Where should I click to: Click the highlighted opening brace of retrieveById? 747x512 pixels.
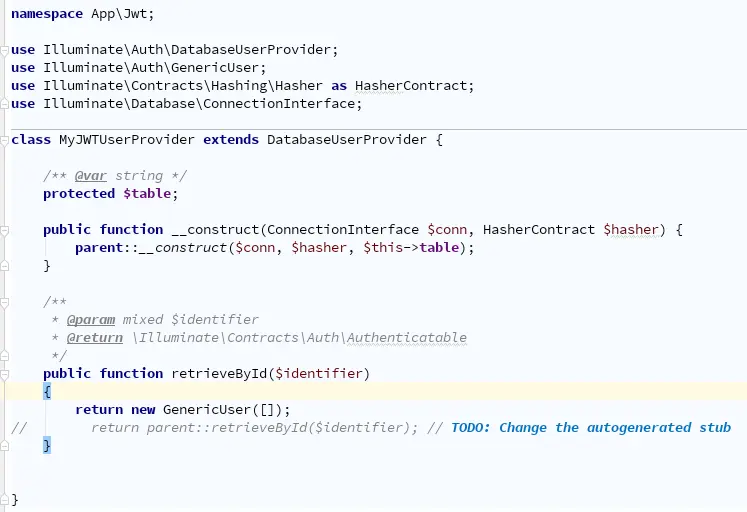47,391
